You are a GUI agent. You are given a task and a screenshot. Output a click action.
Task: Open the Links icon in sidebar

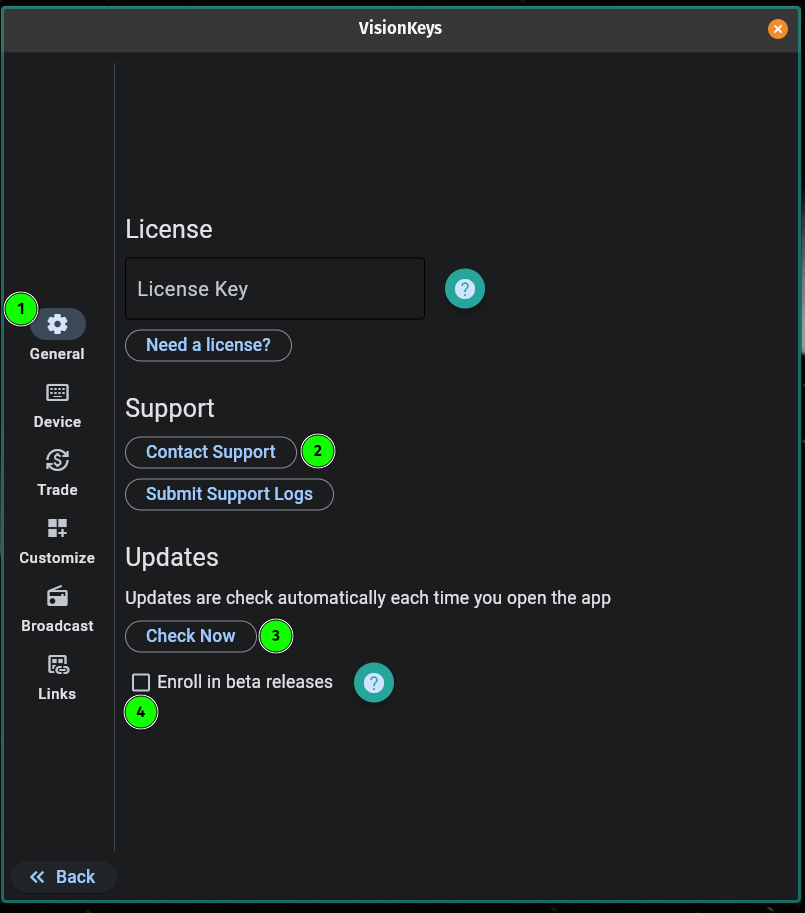point(58,664)
